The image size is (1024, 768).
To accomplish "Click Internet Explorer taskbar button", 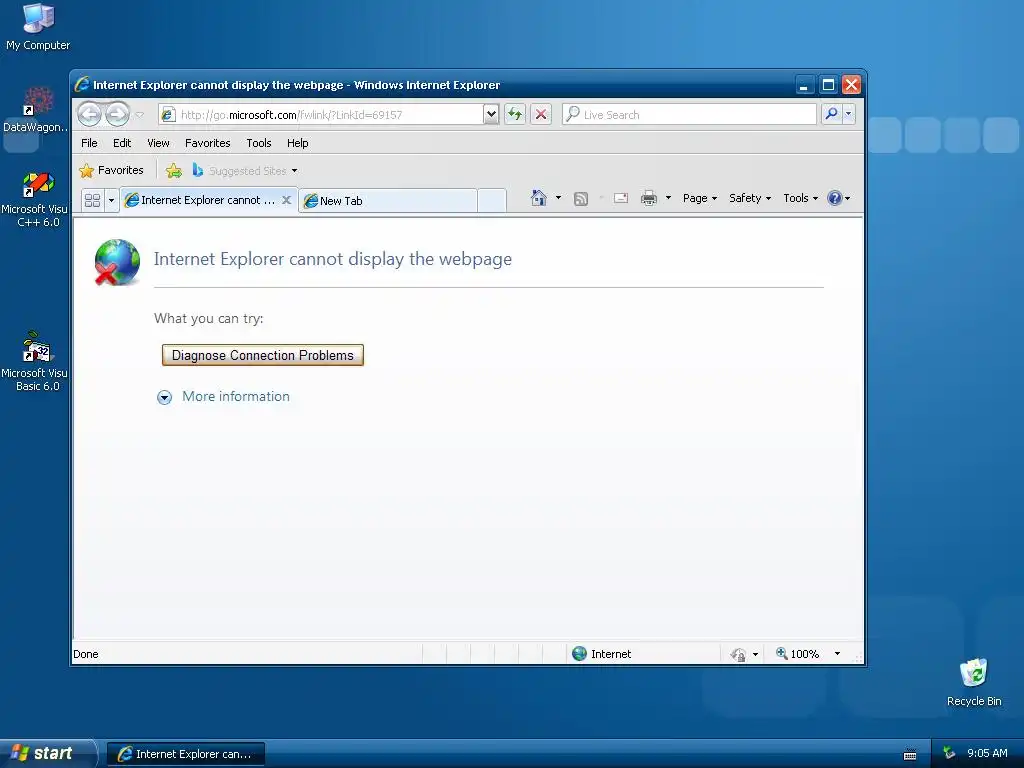I will pyautogui.click(x=185, y=754).
